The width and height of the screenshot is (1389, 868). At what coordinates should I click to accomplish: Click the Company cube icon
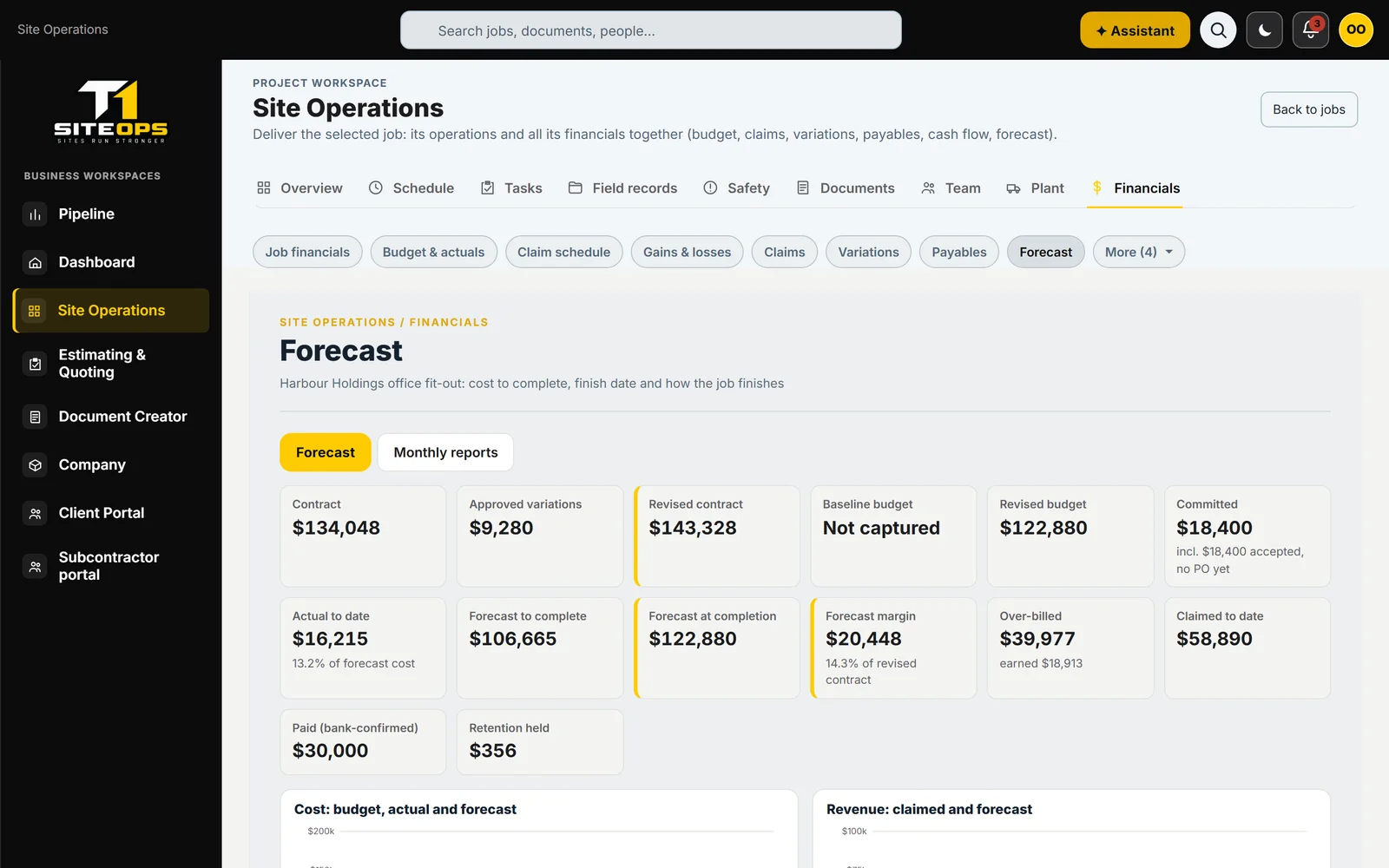pos(35,465)
